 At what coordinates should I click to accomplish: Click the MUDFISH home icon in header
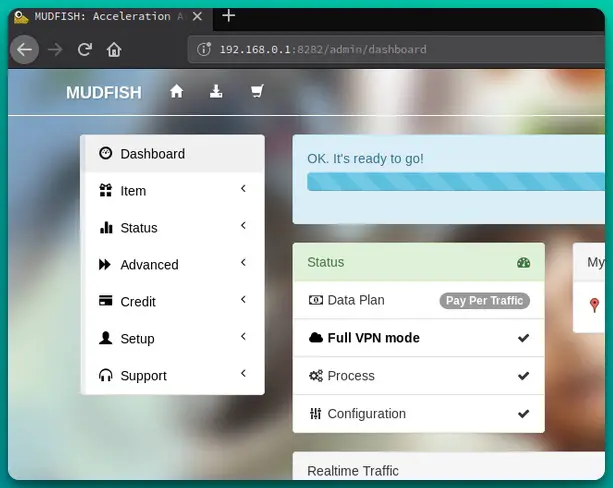(176, 92)
